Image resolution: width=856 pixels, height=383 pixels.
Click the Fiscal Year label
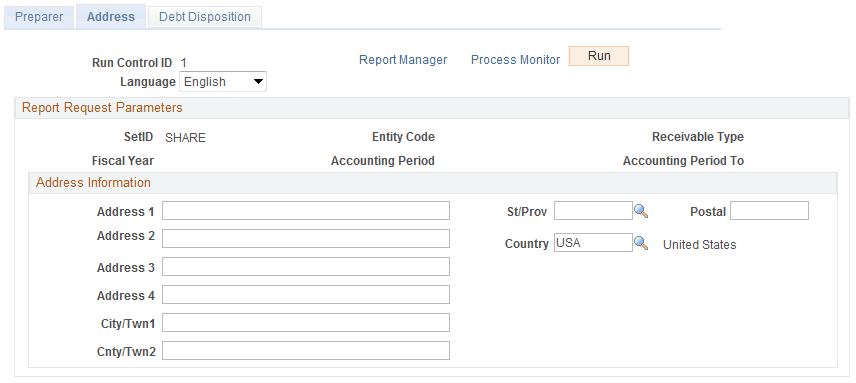coord(123,161)
